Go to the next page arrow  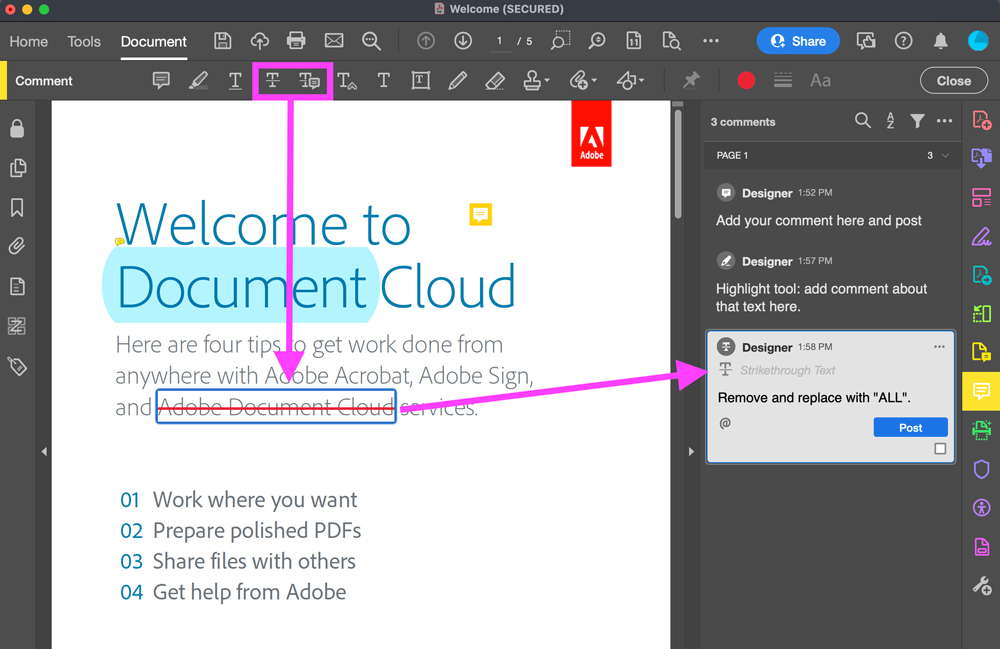463,41
